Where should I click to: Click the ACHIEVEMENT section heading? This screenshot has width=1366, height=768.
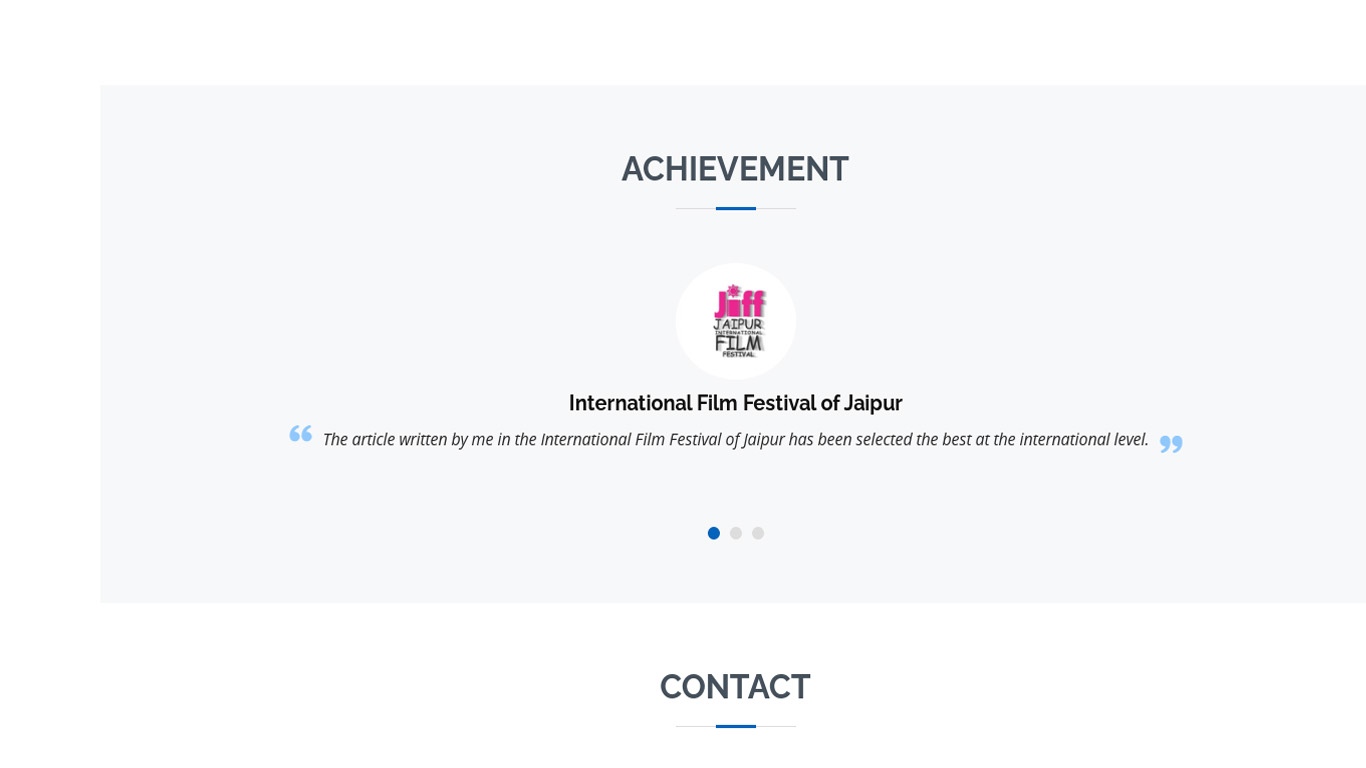pos(735,169)
